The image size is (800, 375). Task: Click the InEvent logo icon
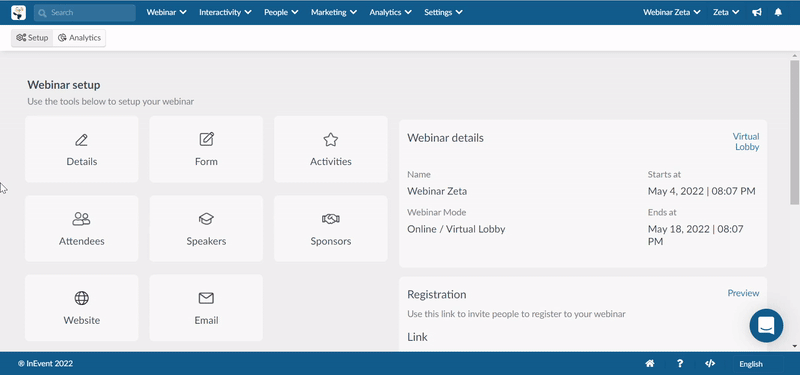click(x=18, y=12)
